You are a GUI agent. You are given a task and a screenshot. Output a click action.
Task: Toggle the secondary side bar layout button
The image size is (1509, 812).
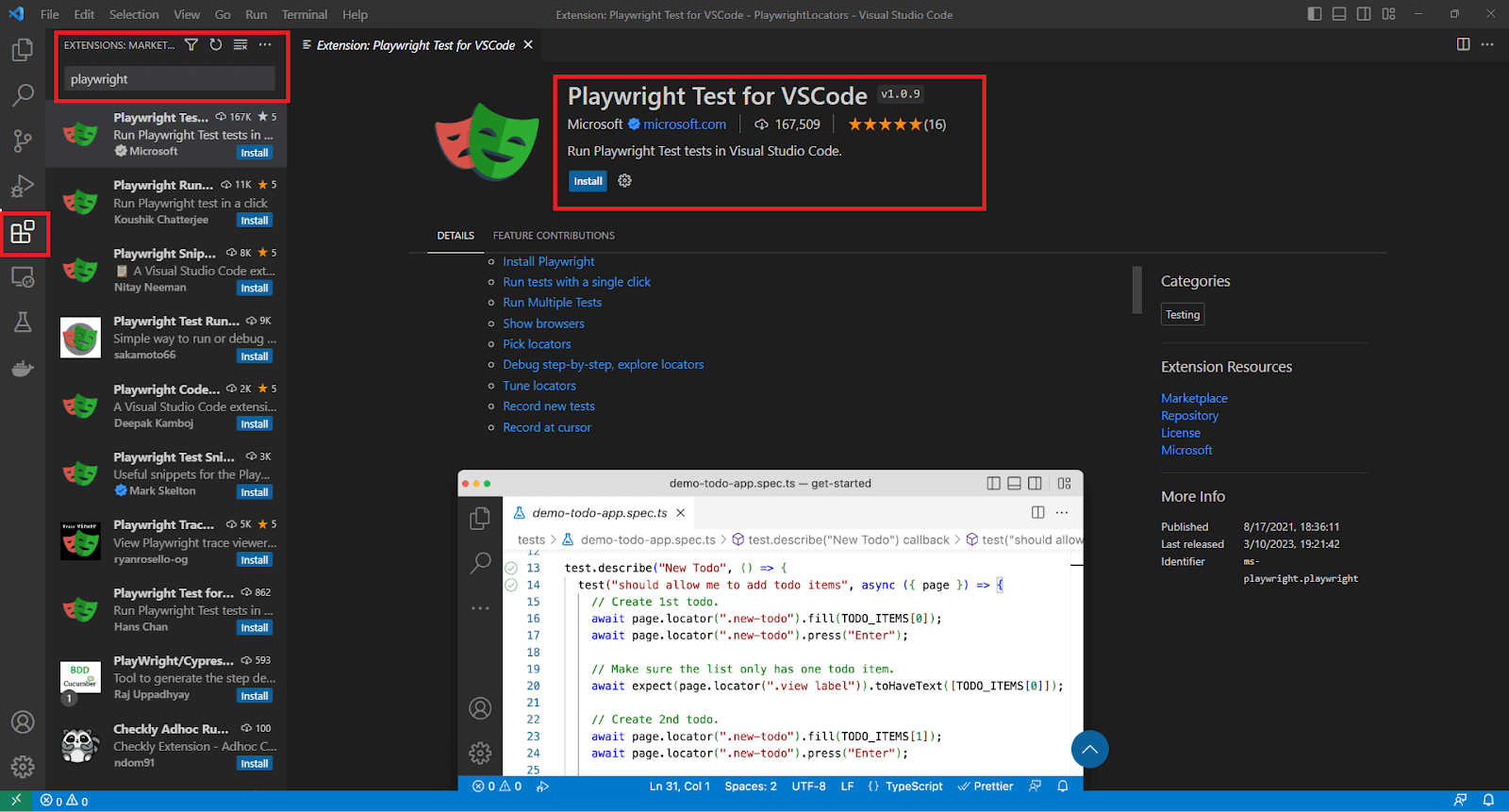coord(1364,14)
